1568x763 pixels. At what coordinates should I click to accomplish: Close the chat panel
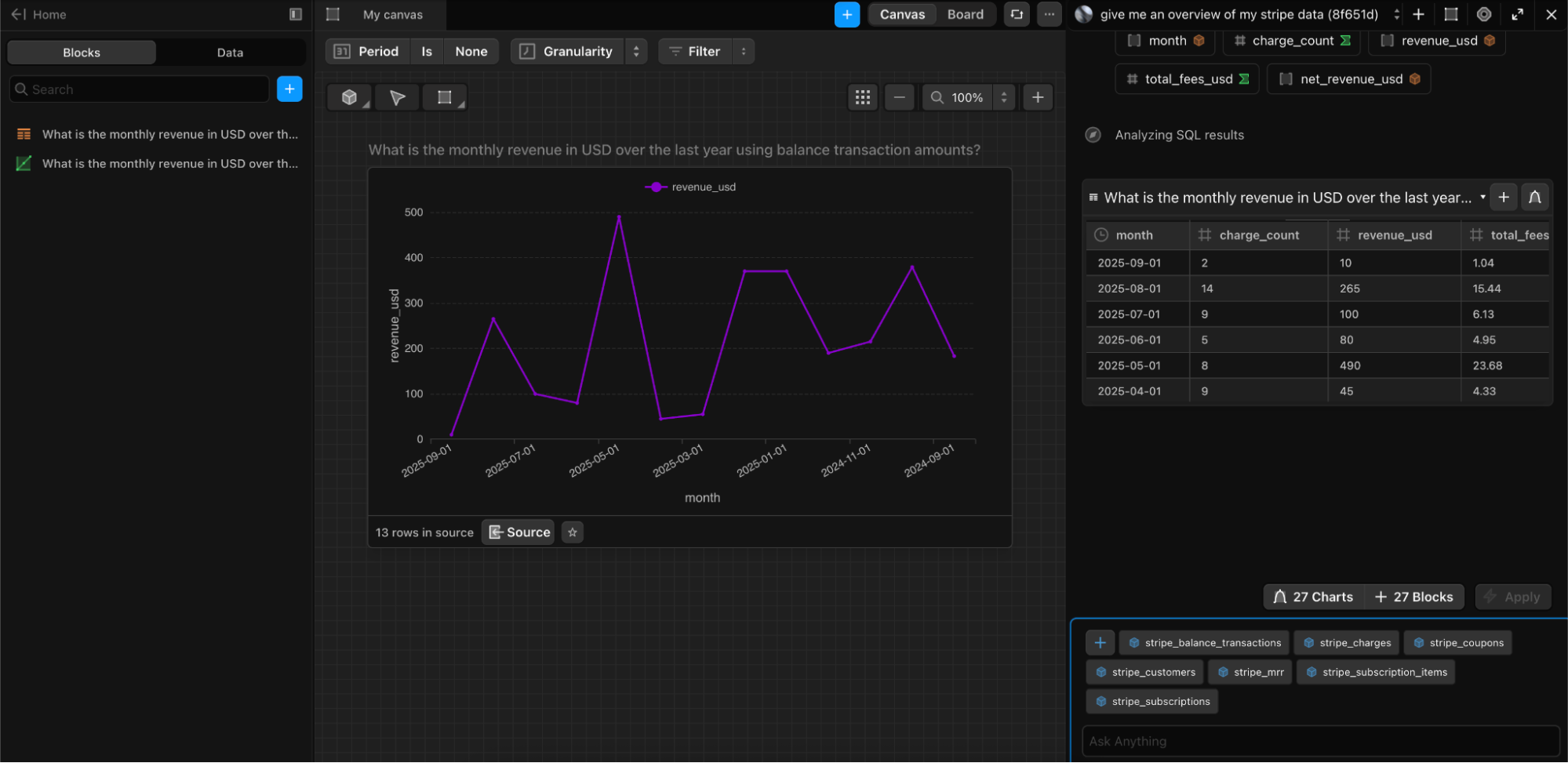click(1551, 14)
